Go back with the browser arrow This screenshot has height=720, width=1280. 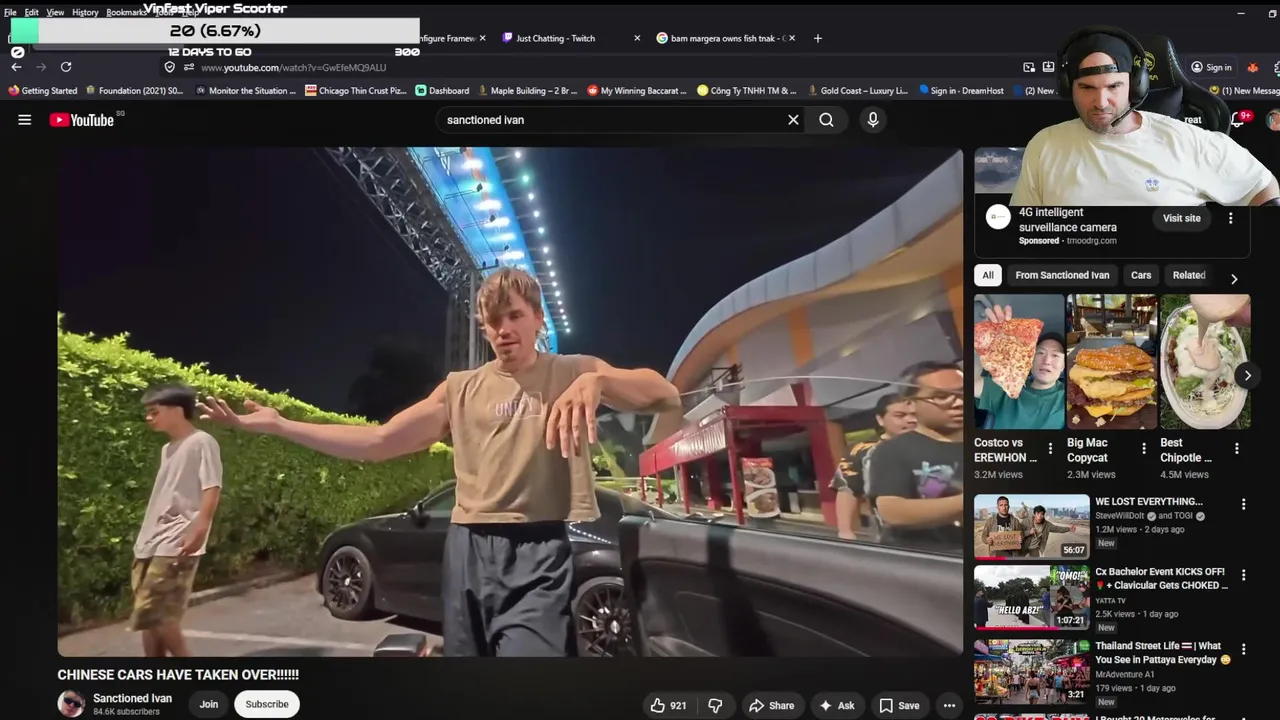pyautogui.click(x=16, y=67)
